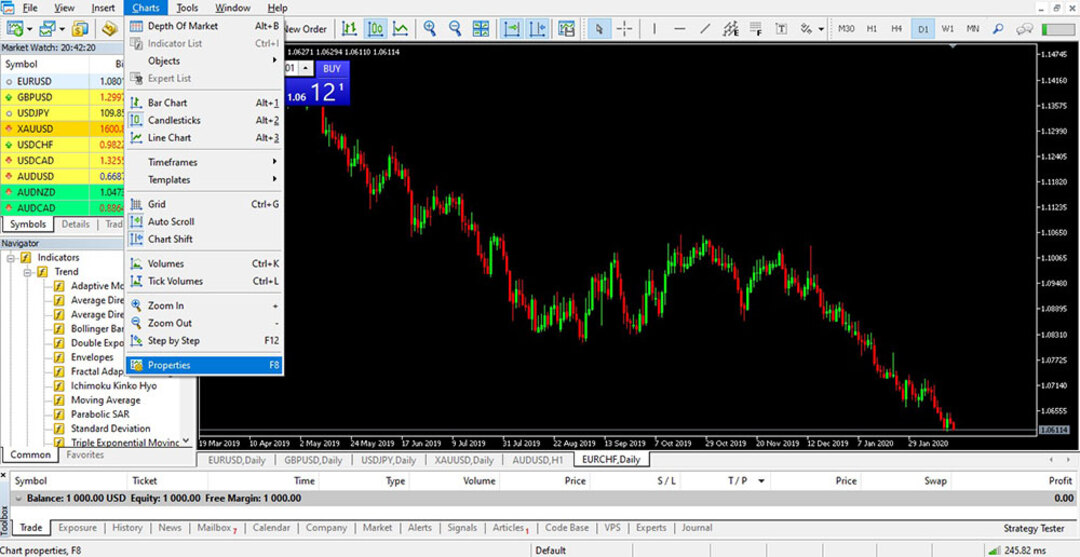1080x557 pixels.
Task: Open Properties from the Charts menu
Action: click(168, 365)
